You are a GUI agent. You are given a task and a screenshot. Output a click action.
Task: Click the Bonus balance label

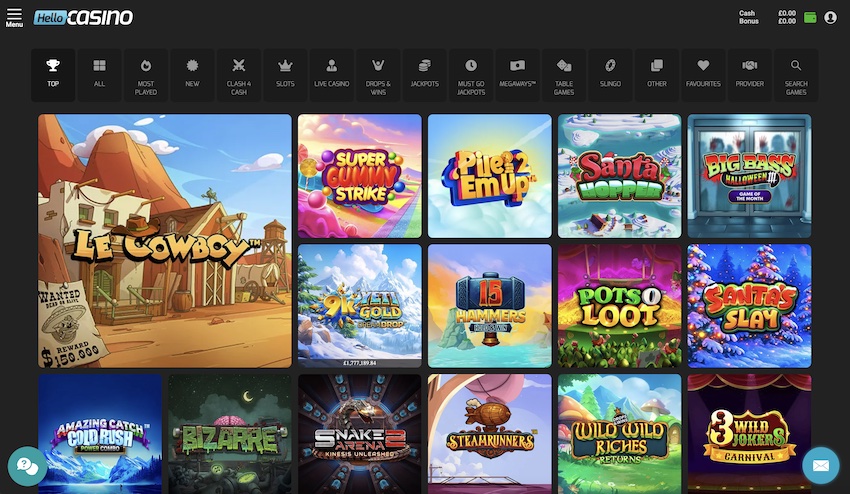click(749, 21)
